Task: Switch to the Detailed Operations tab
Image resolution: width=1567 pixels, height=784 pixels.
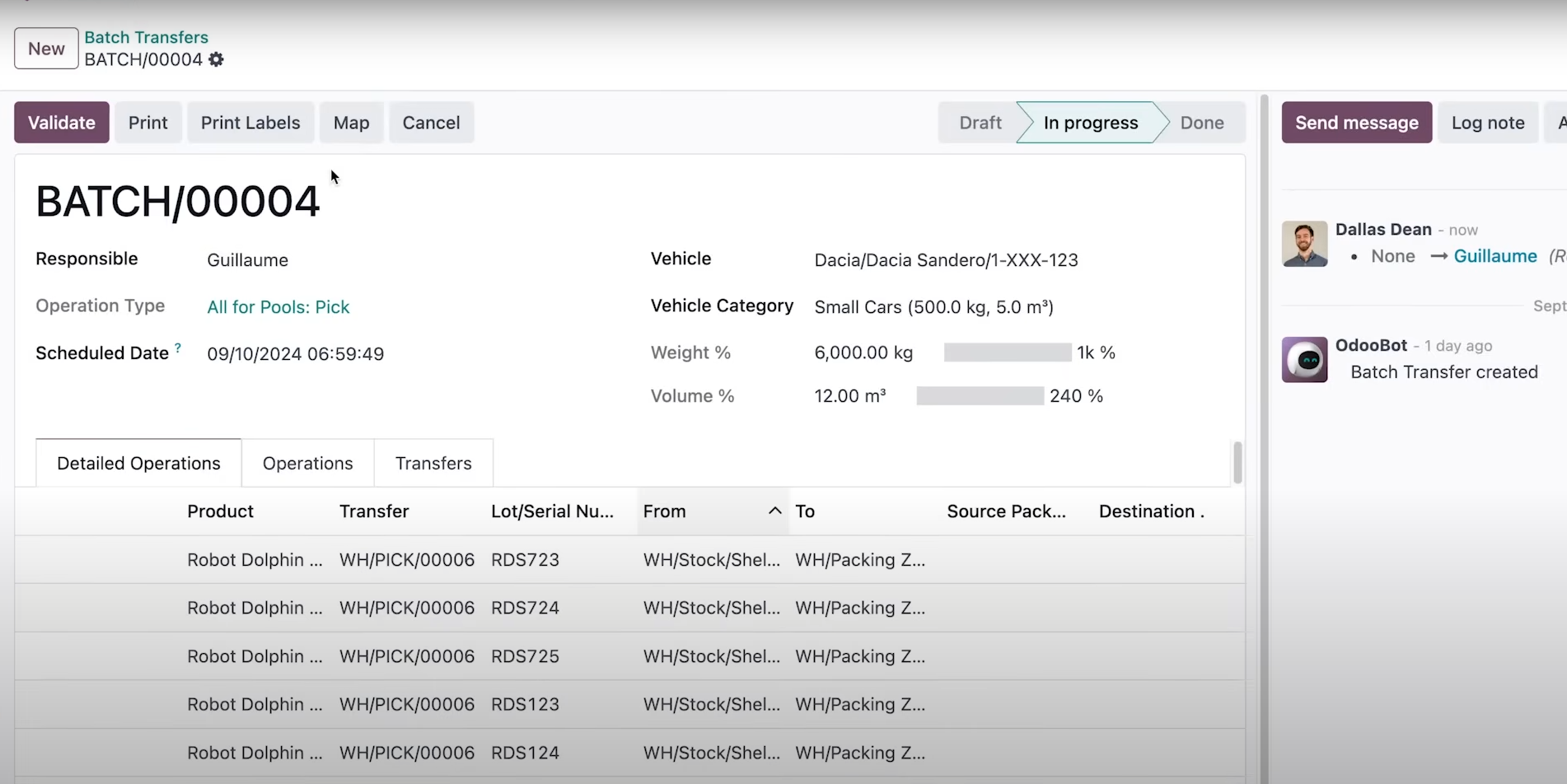Action: click(138, 464)
